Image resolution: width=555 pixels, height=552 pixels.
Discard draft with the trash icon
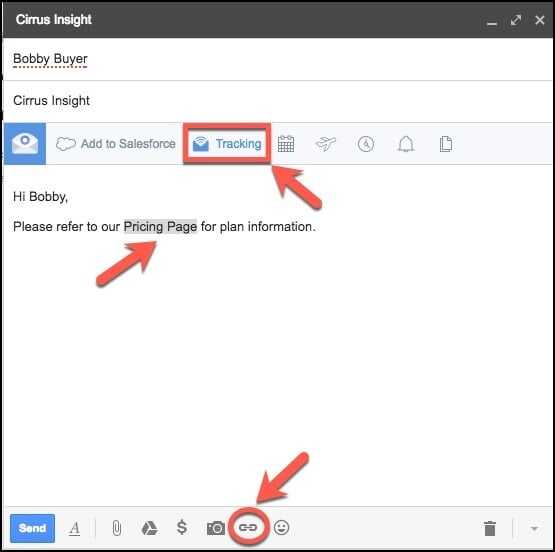[x=490, y=529]
